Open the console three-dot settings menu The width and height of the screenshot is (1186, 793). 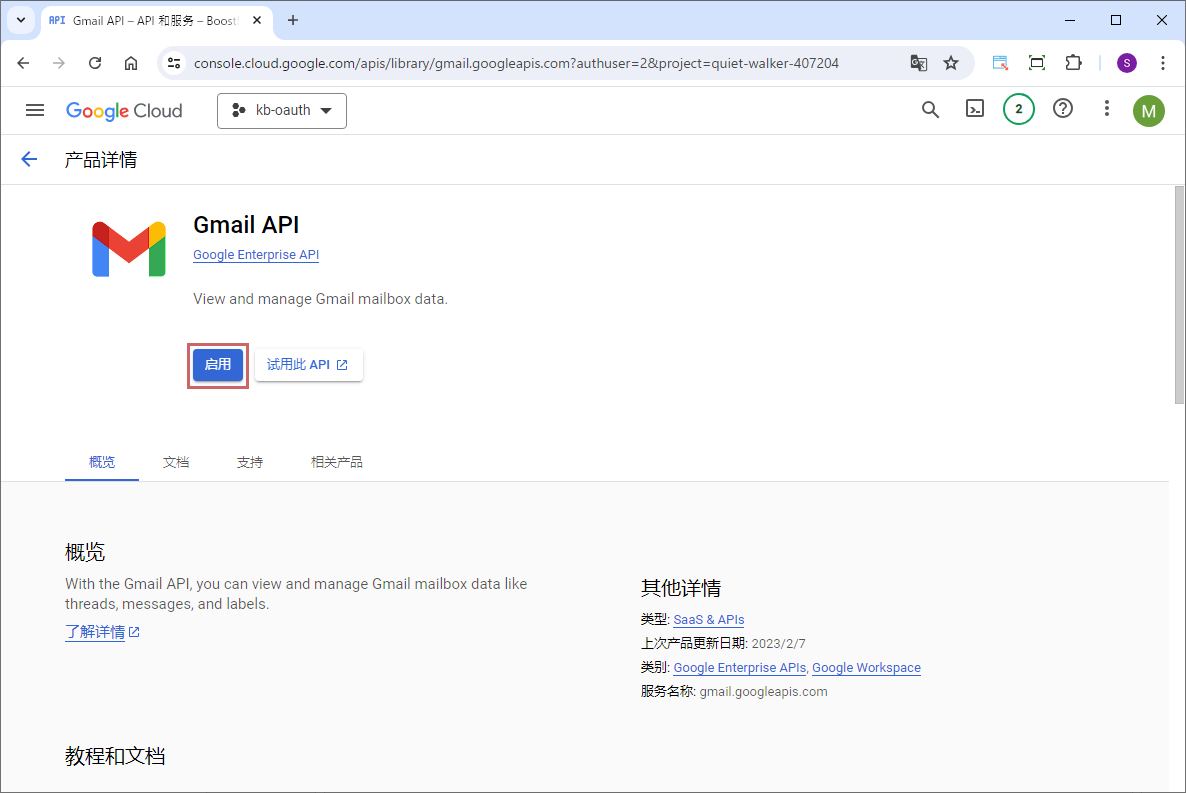pyautogui.click(x=1106, y=110)
